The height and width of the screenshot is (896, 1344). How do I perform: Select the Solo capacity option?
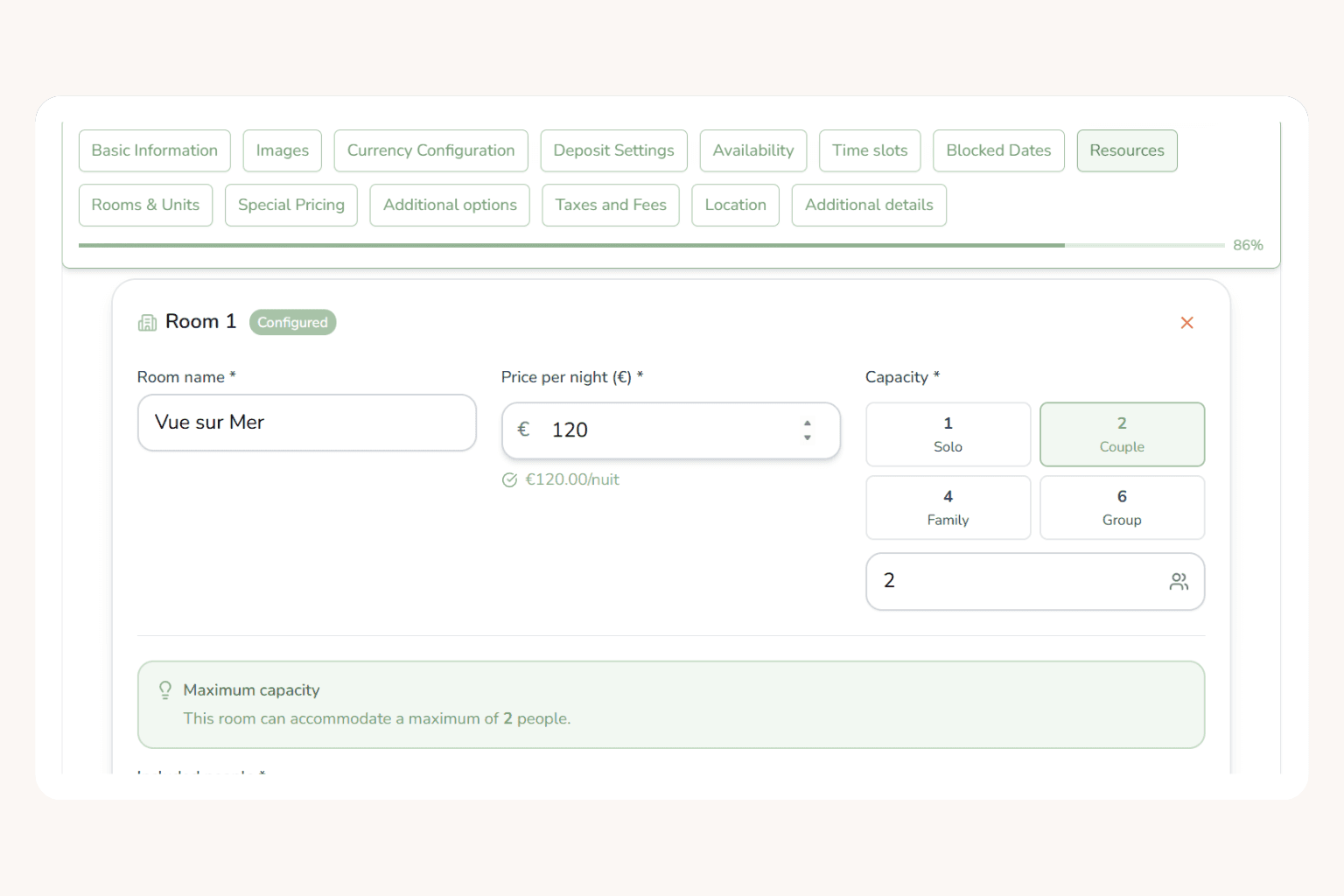coord(948,434)
